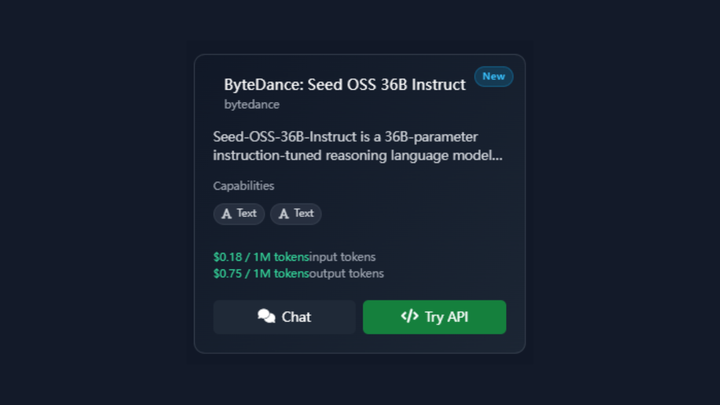Visit the bytedance provider link
The height and width of the screenshot is (405, 720).
[251, 104]
